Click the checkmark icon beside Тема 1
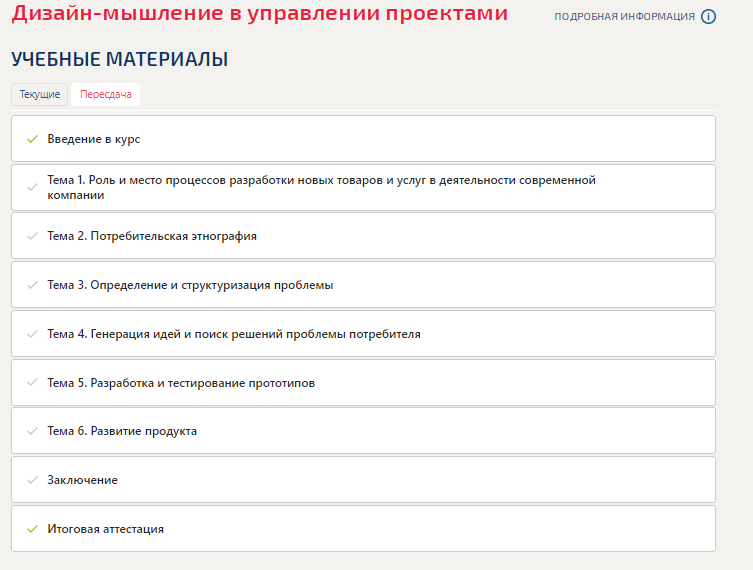 pos(32,188)
